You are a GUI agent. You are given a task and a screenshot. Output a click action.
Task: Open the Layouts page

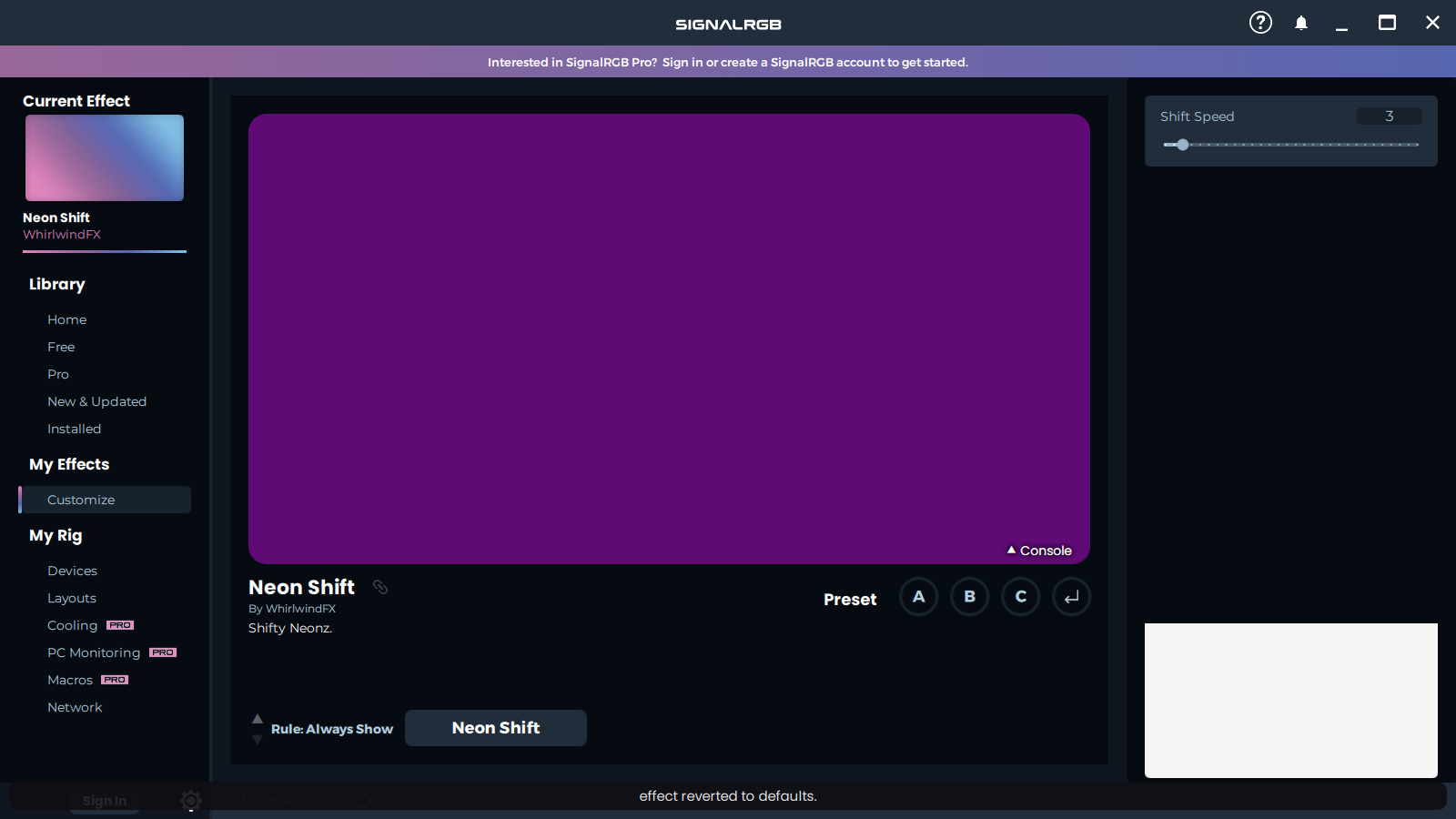(x=72, y=598)
